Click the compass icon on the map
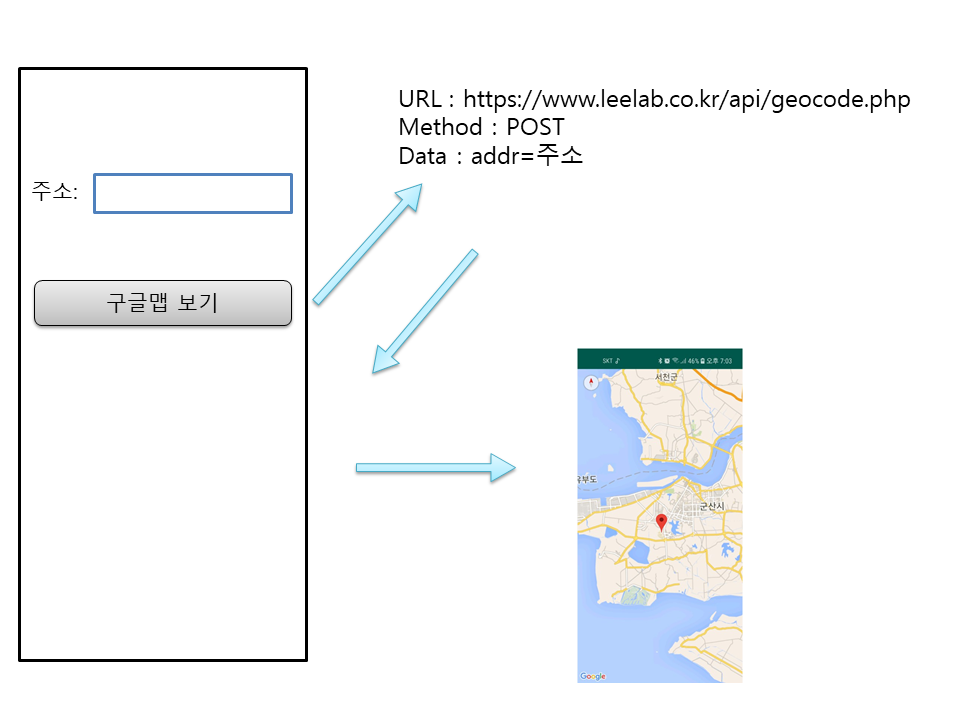 pyautogui.click(x=590, y=381)
